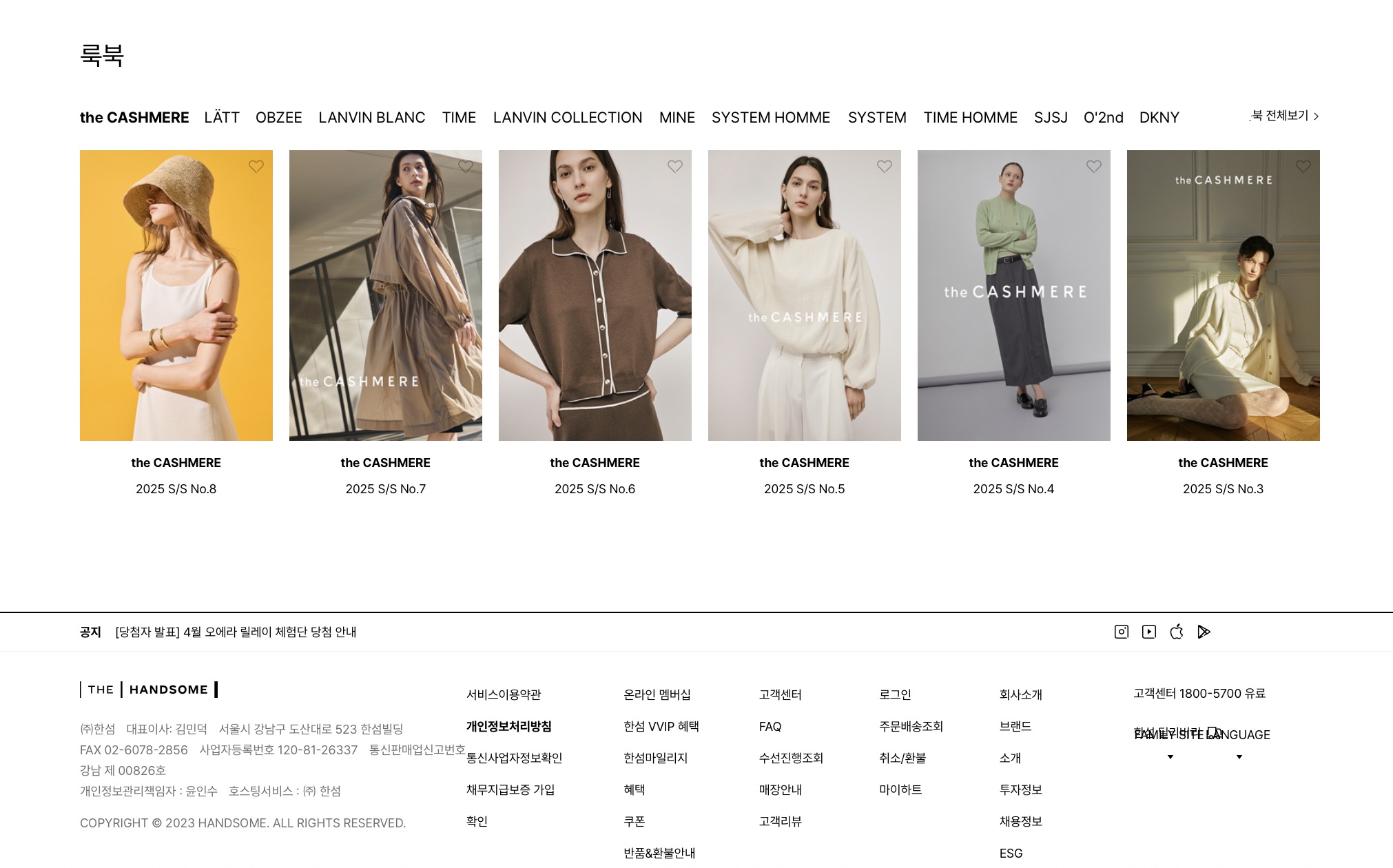Toggle heart on 2025 S/S No.3 lookbook
The width and height of the screenshot is (1393, 868).
pos(1303,167)
